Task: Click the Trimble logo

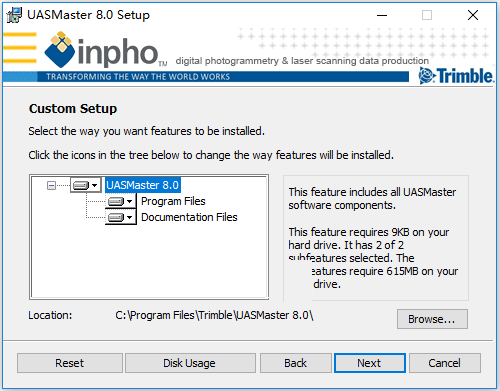Action: [456, 76]
